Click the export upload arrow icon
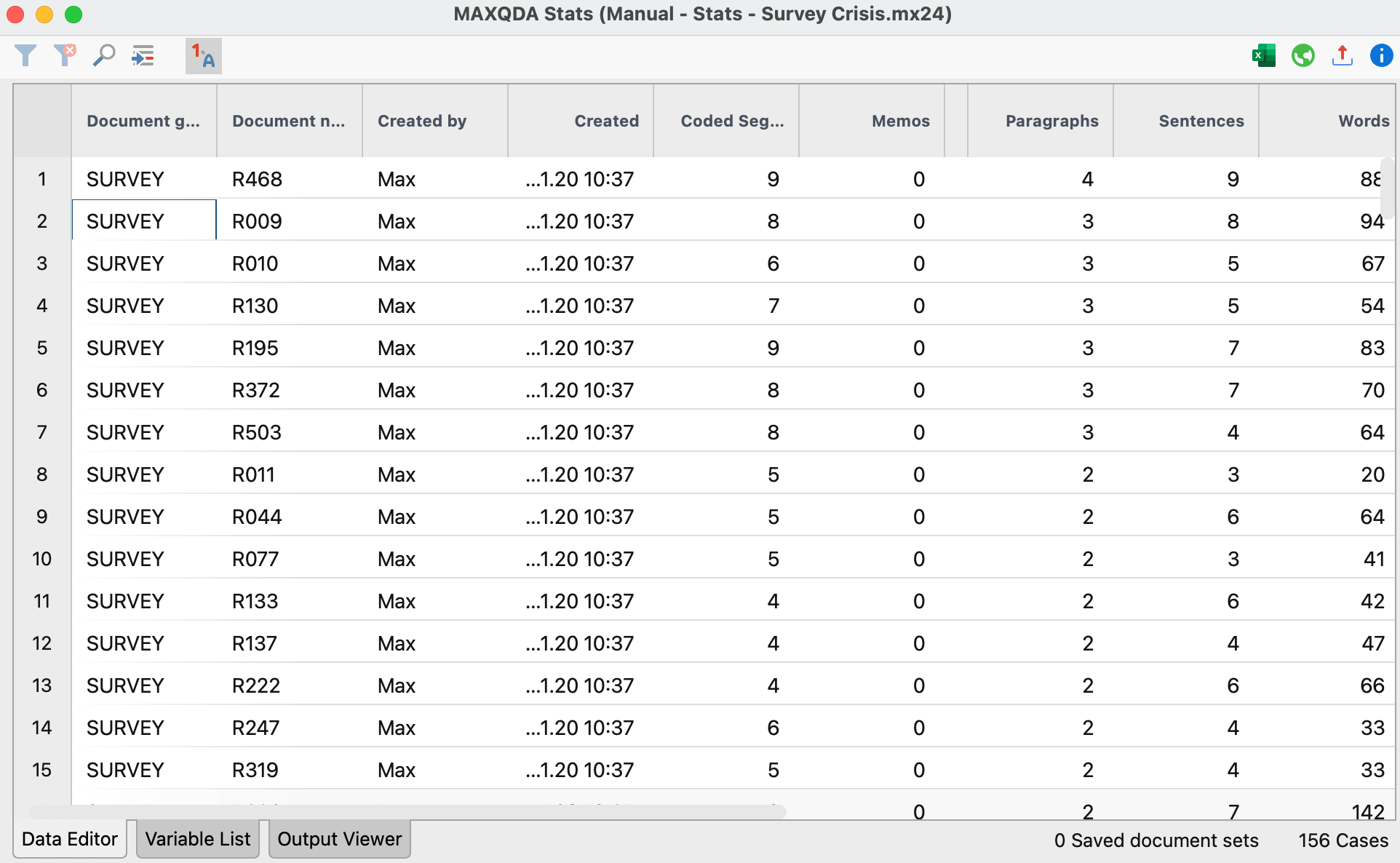 coord(1342,55)
